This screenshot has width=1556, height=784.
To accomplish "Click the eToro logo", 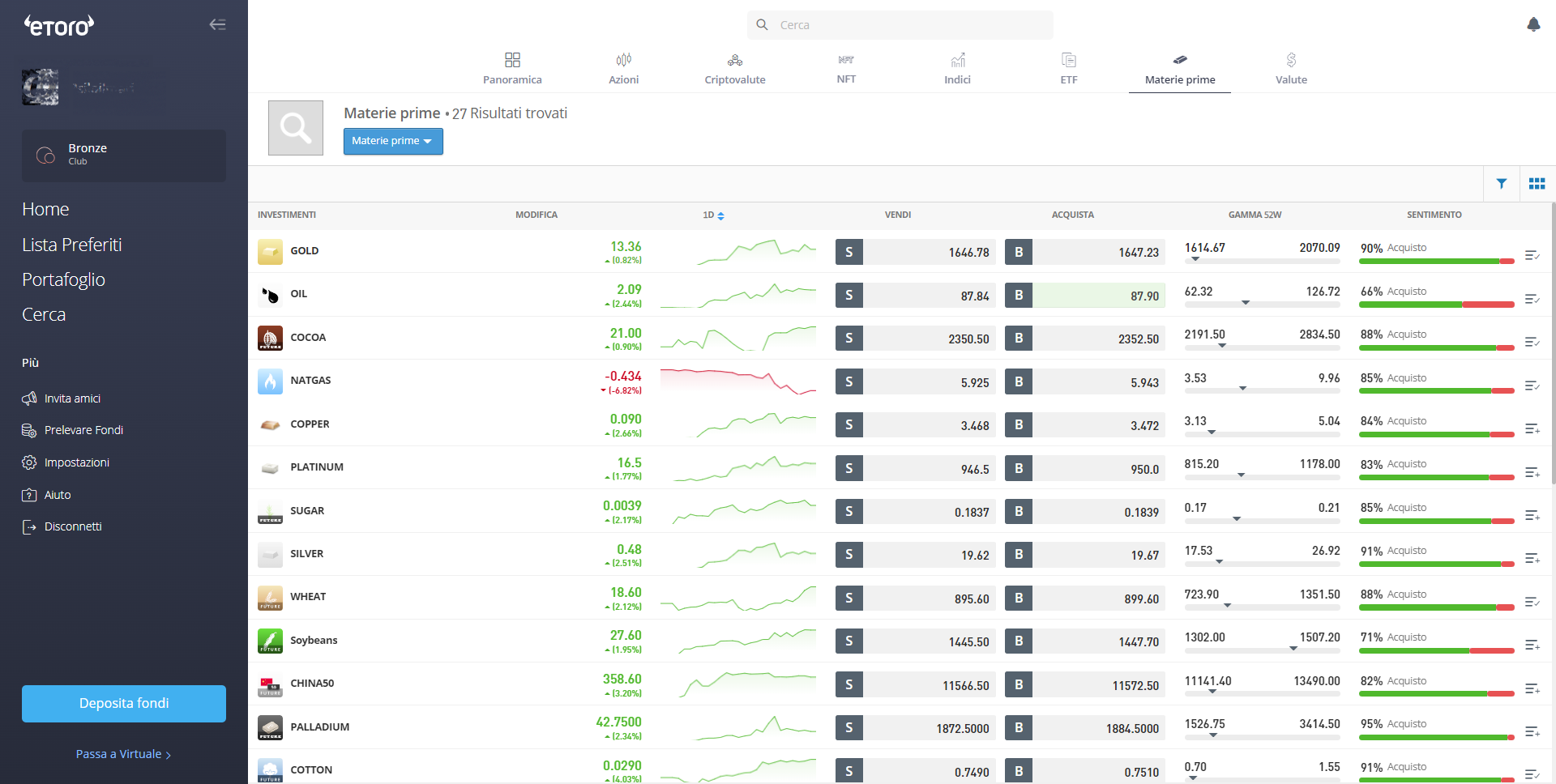I will point(58,26).
